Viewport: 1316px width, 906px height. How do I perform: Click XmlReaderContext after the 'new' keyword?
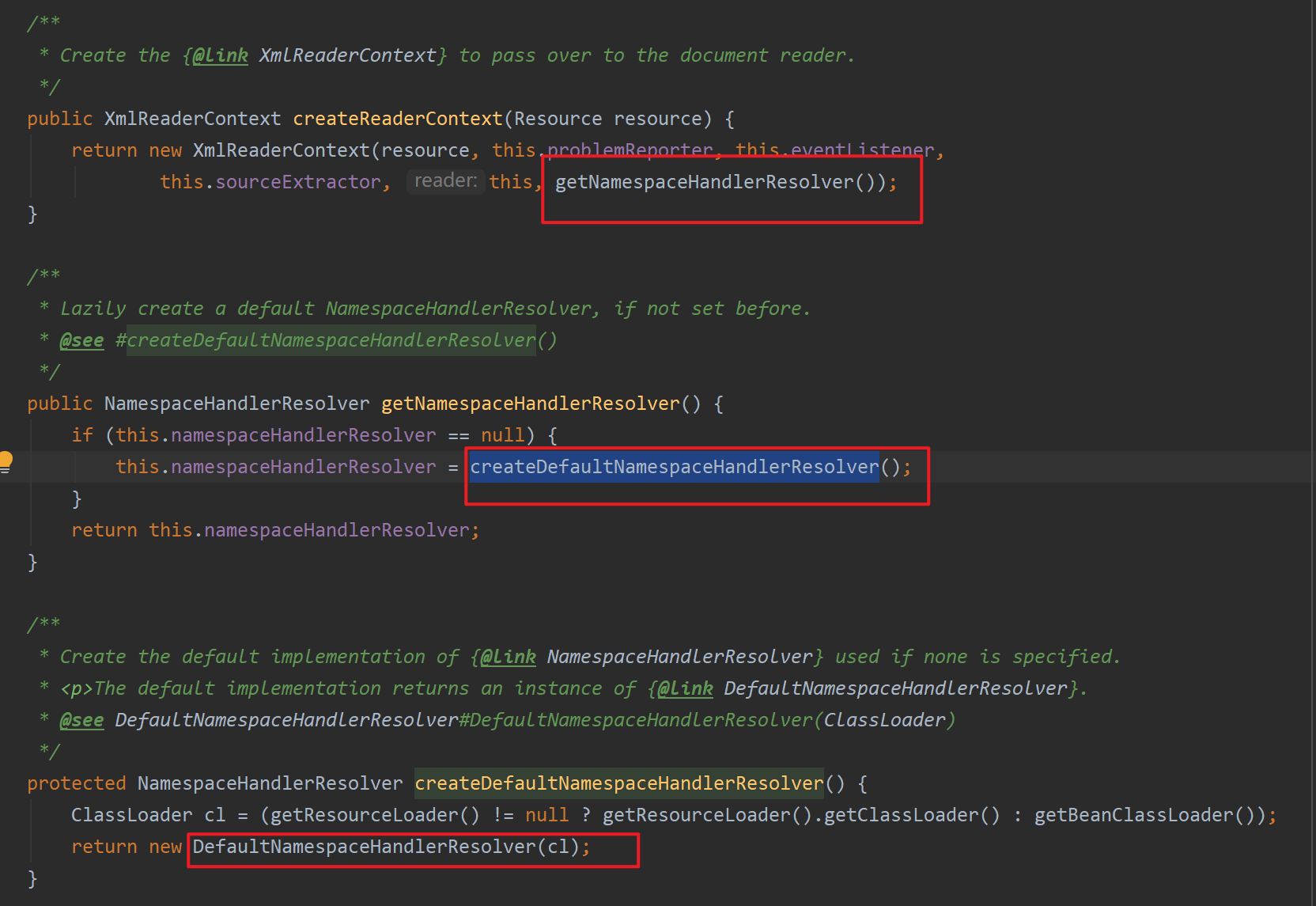coord(282,150)
